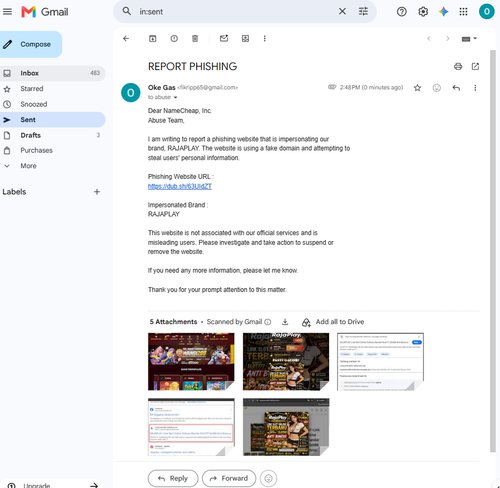The height and width of the screenshot is (488, 500).
Task: Click the Compose button
Action: [x=31, y=44]
